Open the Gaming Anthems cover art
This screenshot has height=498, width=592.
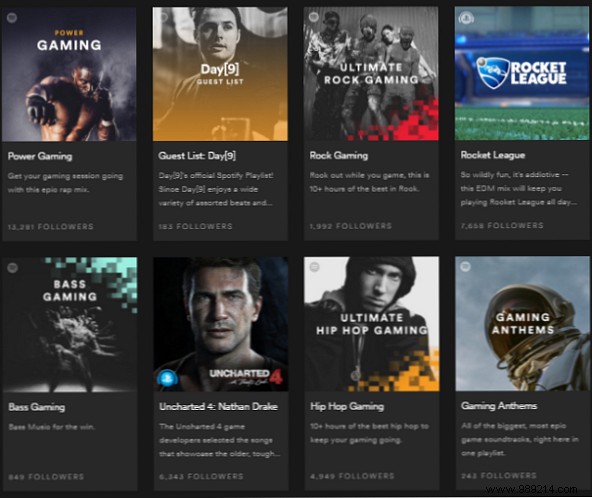(x=523, y=324)
